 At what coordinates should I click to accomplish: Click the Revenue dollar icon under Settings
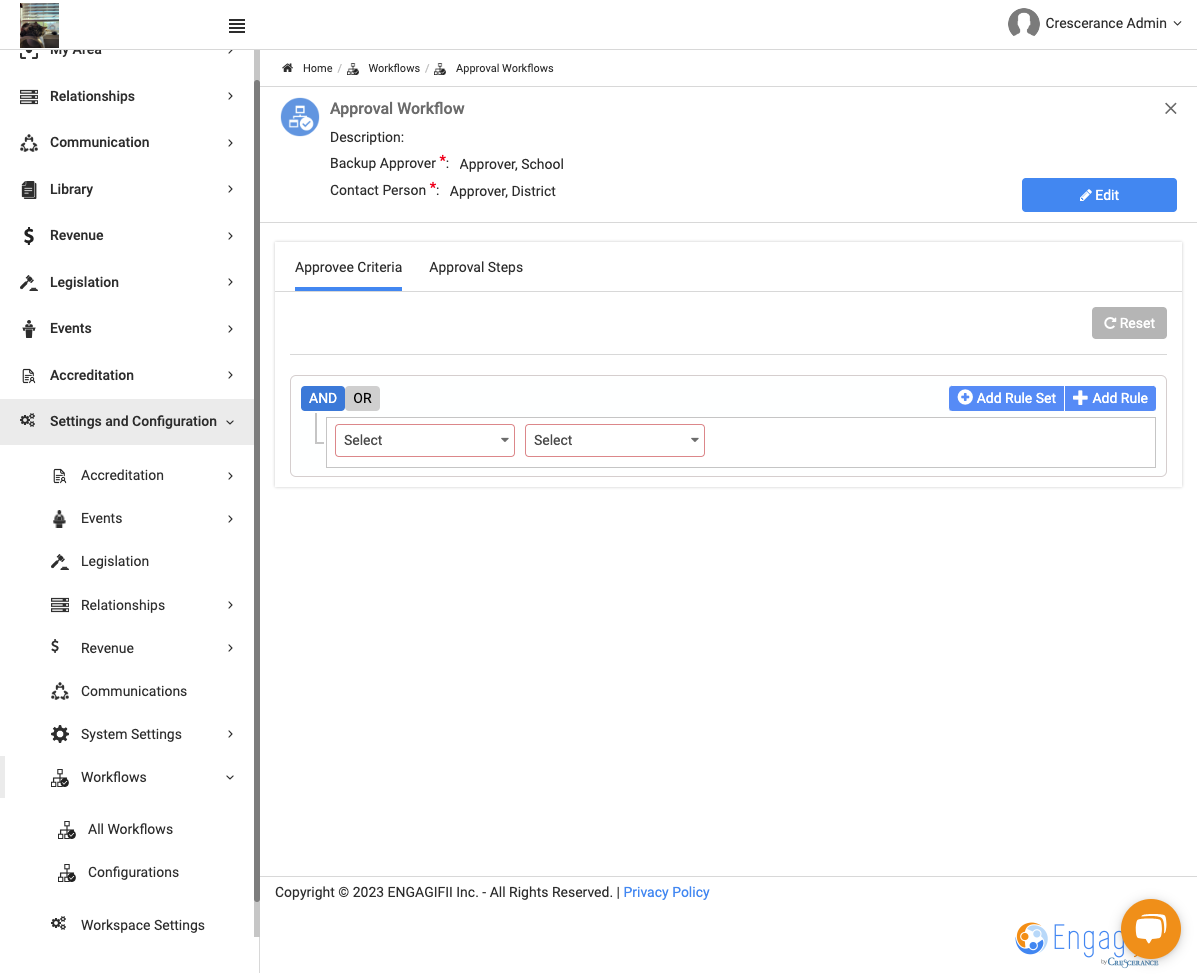click(x=55, y=647)
